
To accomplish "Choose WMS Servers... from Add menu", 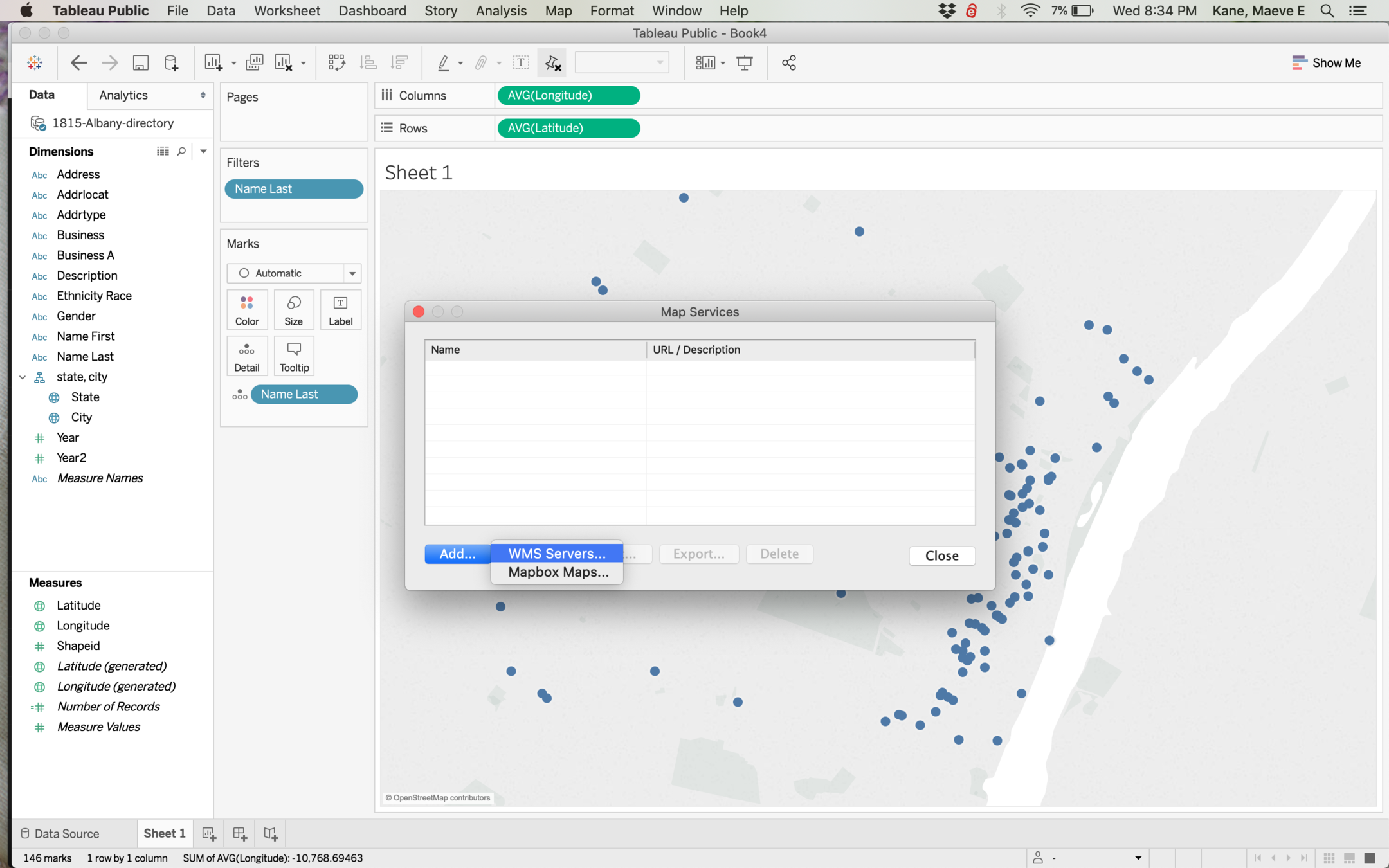I will [x=556, y=554].
